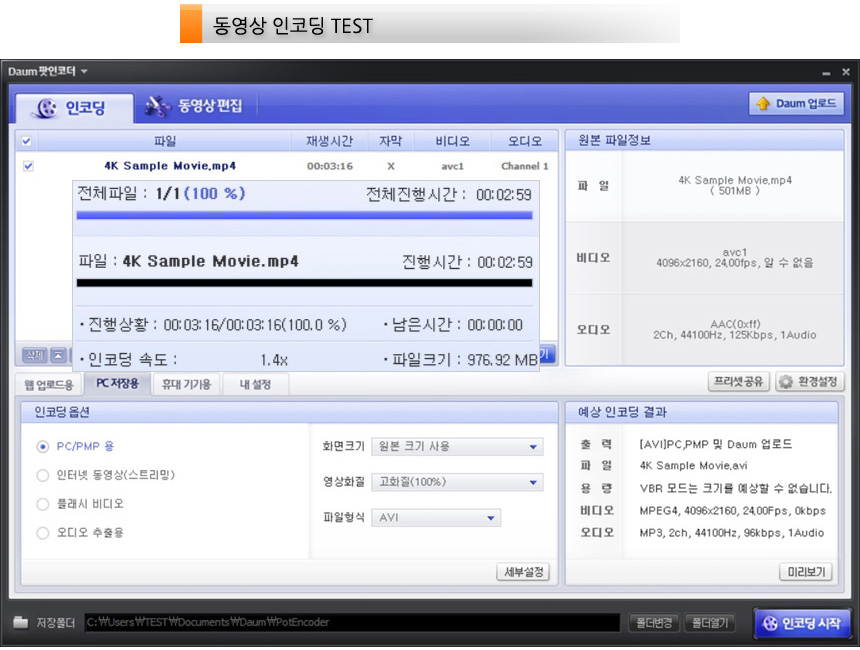Image resolution: width=860 pixels, height=650 pixels.
Task: Click the 오디오 column header
Action: (x=524, y=141)
